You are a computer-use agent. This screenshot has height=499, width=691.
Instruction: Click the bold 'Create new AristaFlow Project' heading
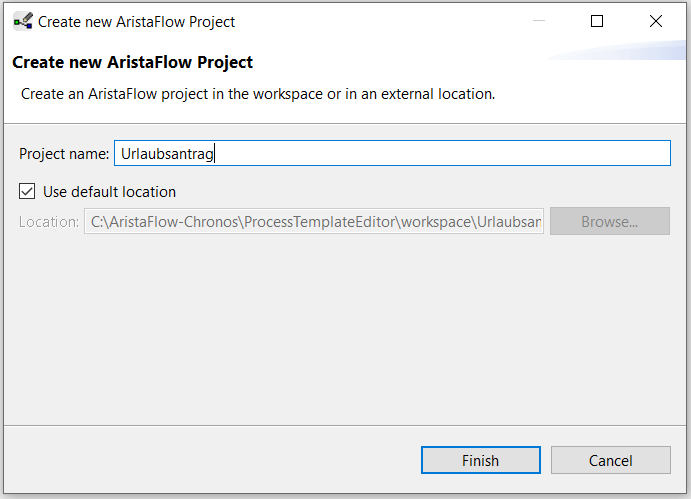point(132,62)
